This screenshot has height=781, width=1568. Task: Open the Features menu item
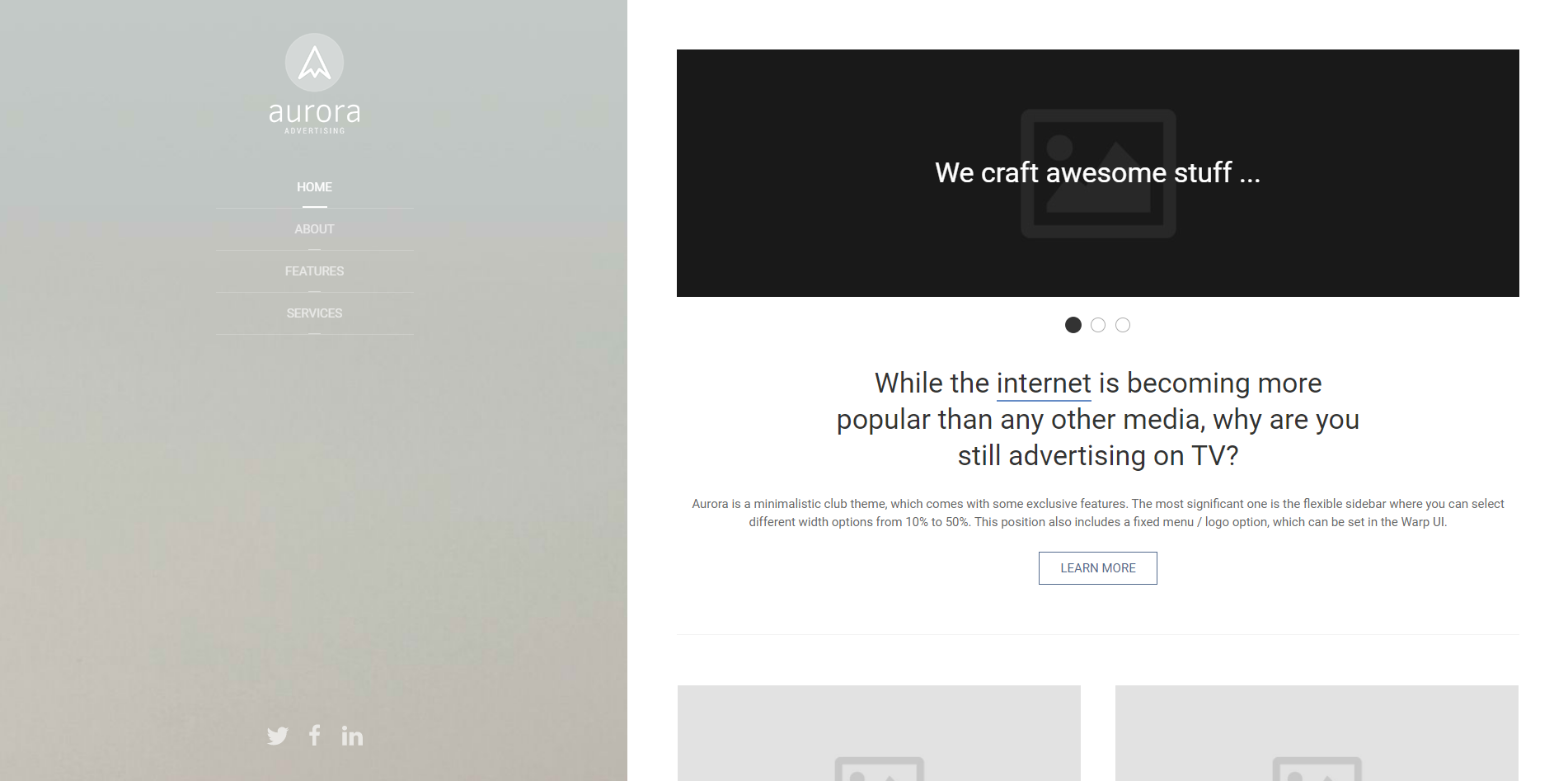pos(314,271)
